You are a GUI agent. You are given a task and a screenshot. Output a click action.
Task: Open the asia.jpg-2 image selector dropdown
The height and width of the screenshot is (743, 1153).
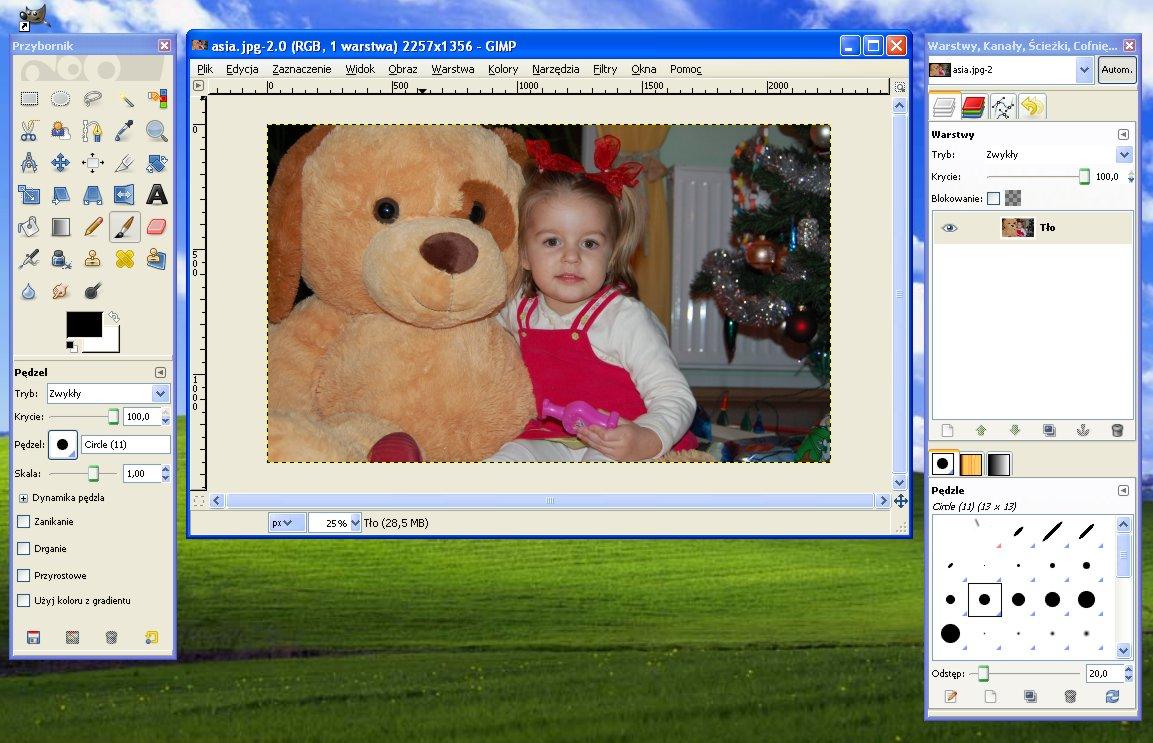tap(1084, 70)
